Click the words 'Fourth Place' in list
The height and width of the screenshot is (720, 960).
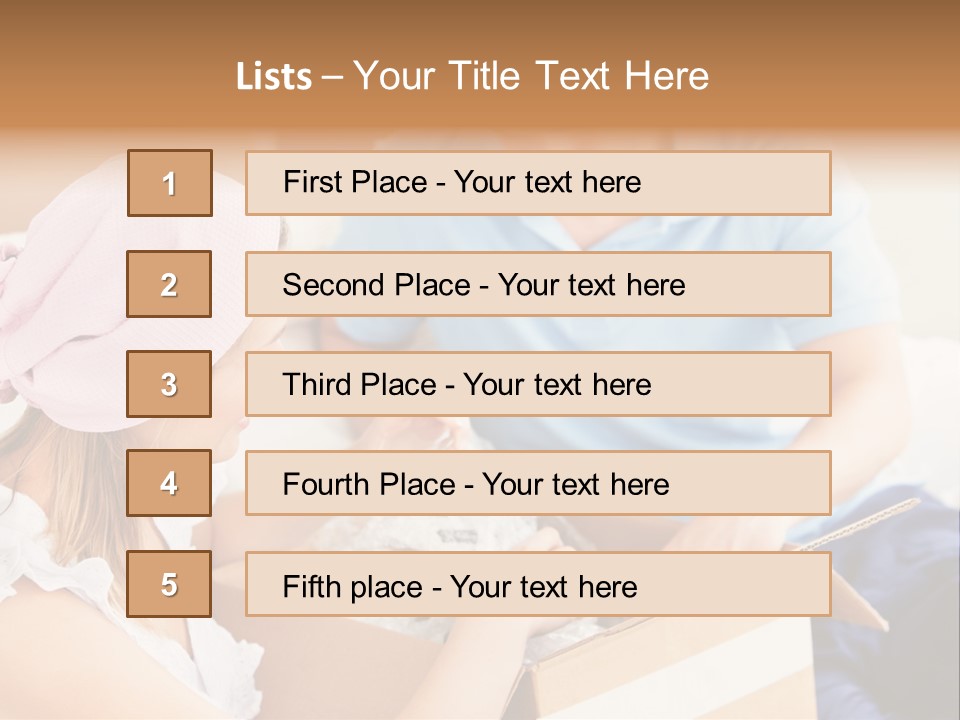coord(369,484)
